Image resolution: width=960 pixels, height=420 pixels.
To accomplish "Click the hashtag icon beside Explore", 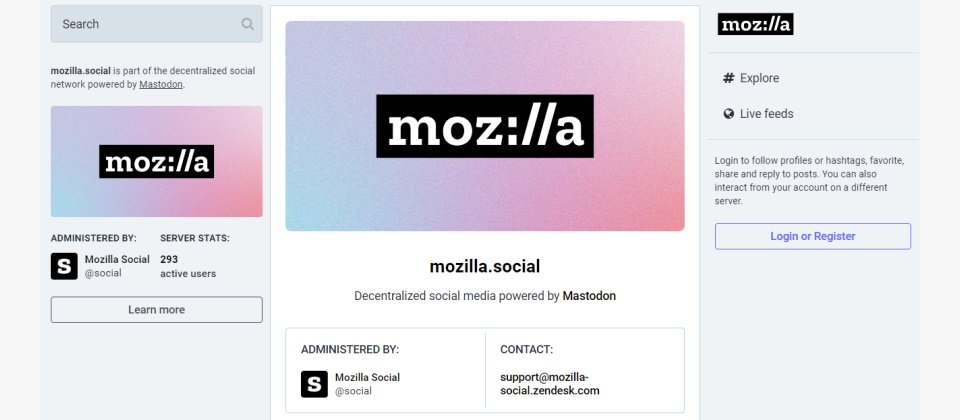I will tap(729, 78).
